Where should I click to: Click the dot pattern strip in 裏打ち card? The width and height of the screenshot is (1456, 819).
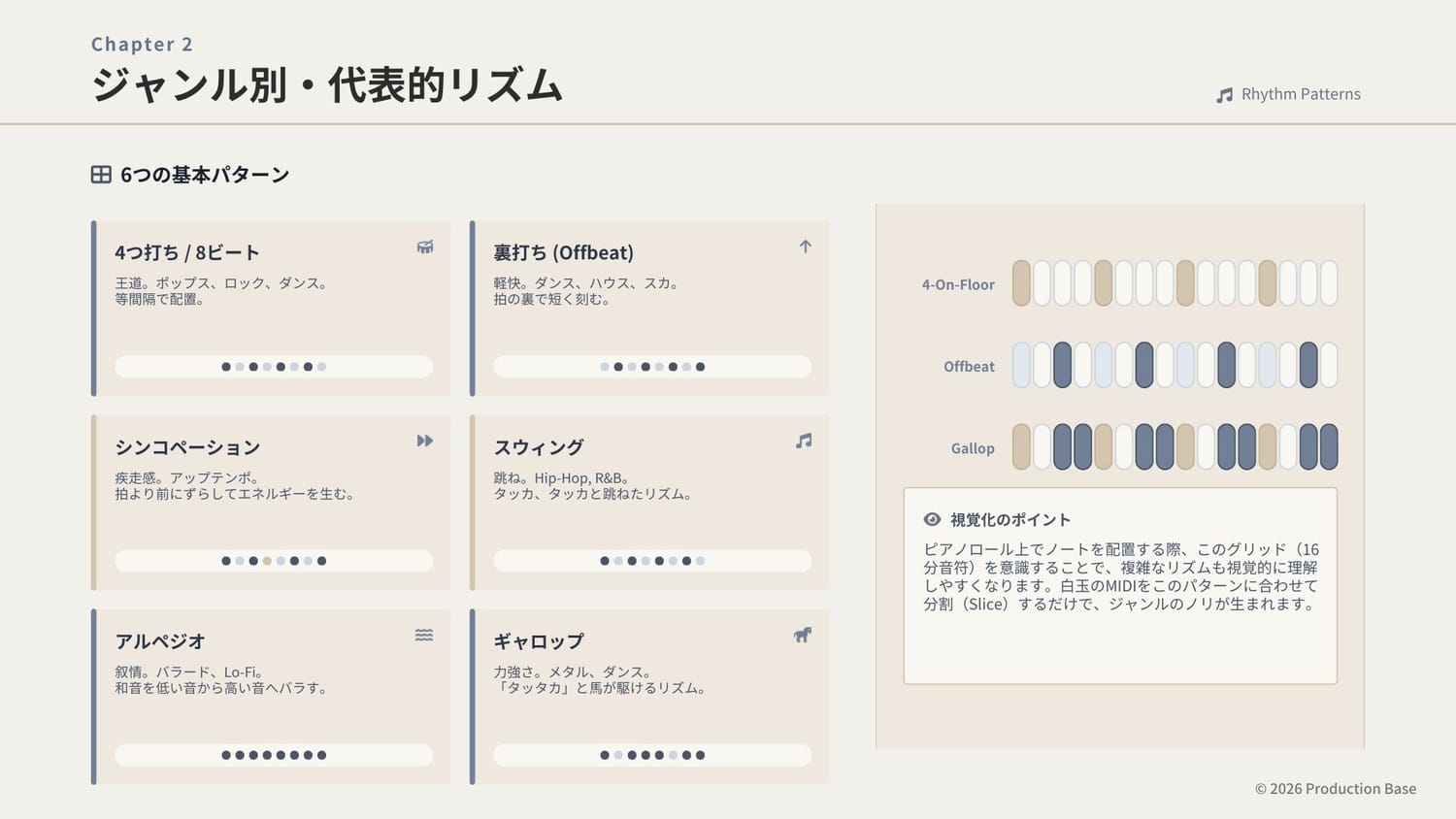pyautogui.click(x=652, y=367)
